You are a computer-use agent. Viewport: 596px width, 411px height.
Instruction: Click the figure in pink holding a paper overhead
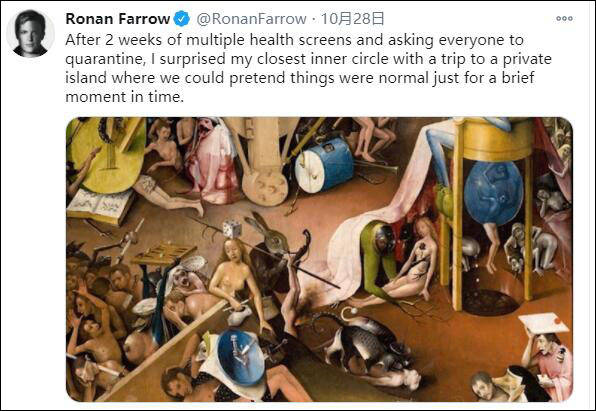(547, 352)
